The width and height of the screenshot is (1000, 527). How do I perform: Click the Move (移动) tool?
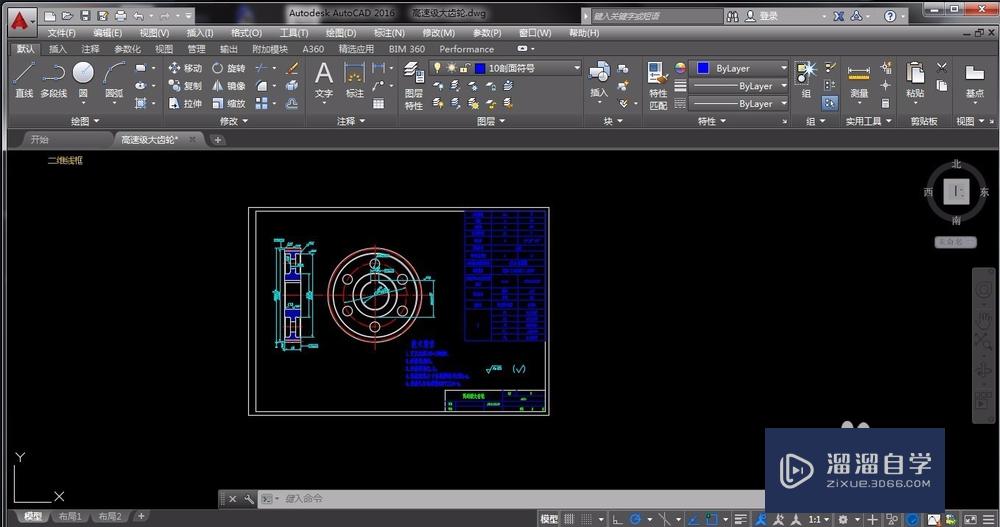click(185, 68)
